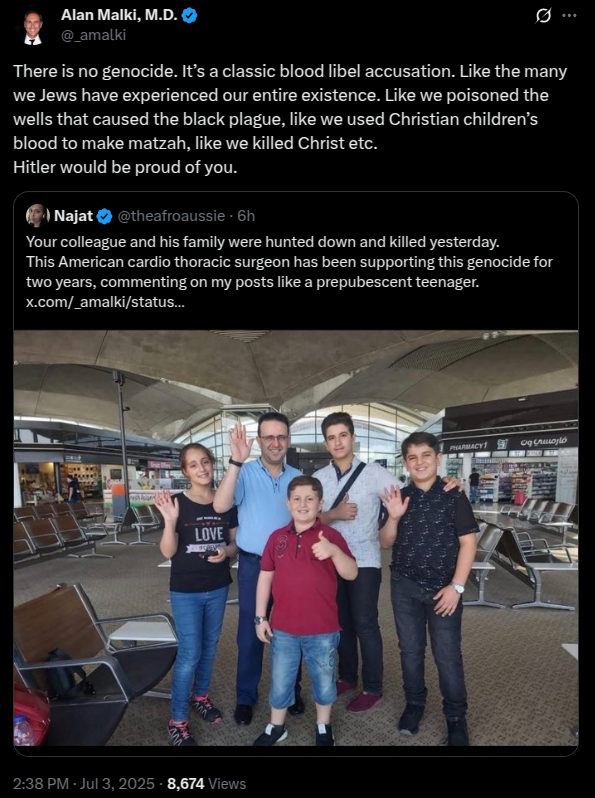Click the 8,674 Views count
The image size is (595, 798).
207,783
